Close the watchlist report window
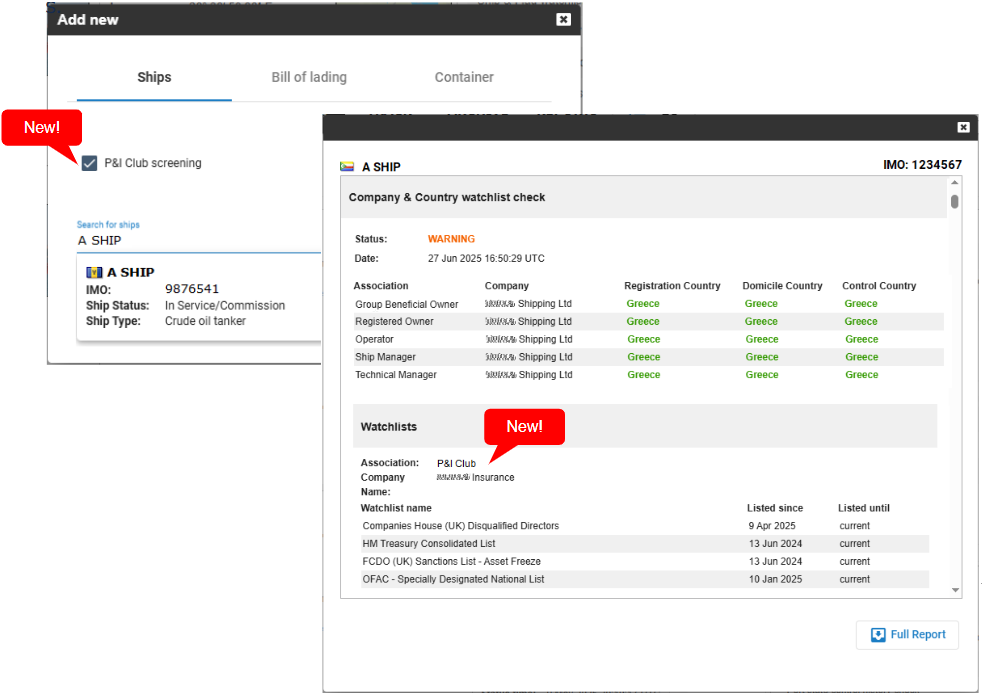The height and width of the screenshot is (697, 984). [x=963, y=127]
